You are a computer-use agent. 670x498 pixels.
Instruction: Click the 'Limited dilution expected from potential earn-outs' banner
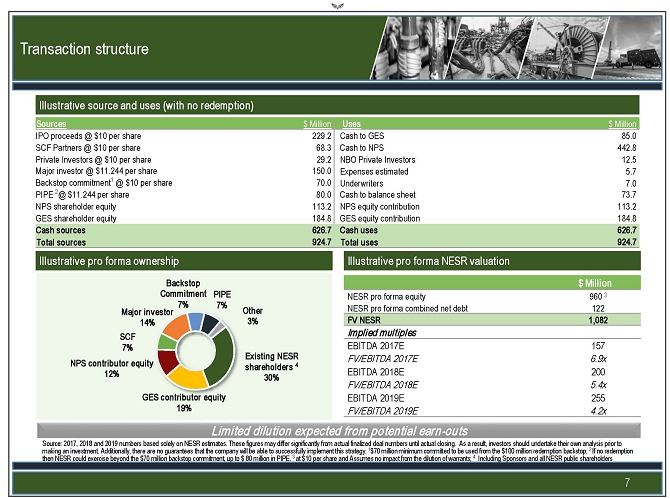(x=339, y=430)
